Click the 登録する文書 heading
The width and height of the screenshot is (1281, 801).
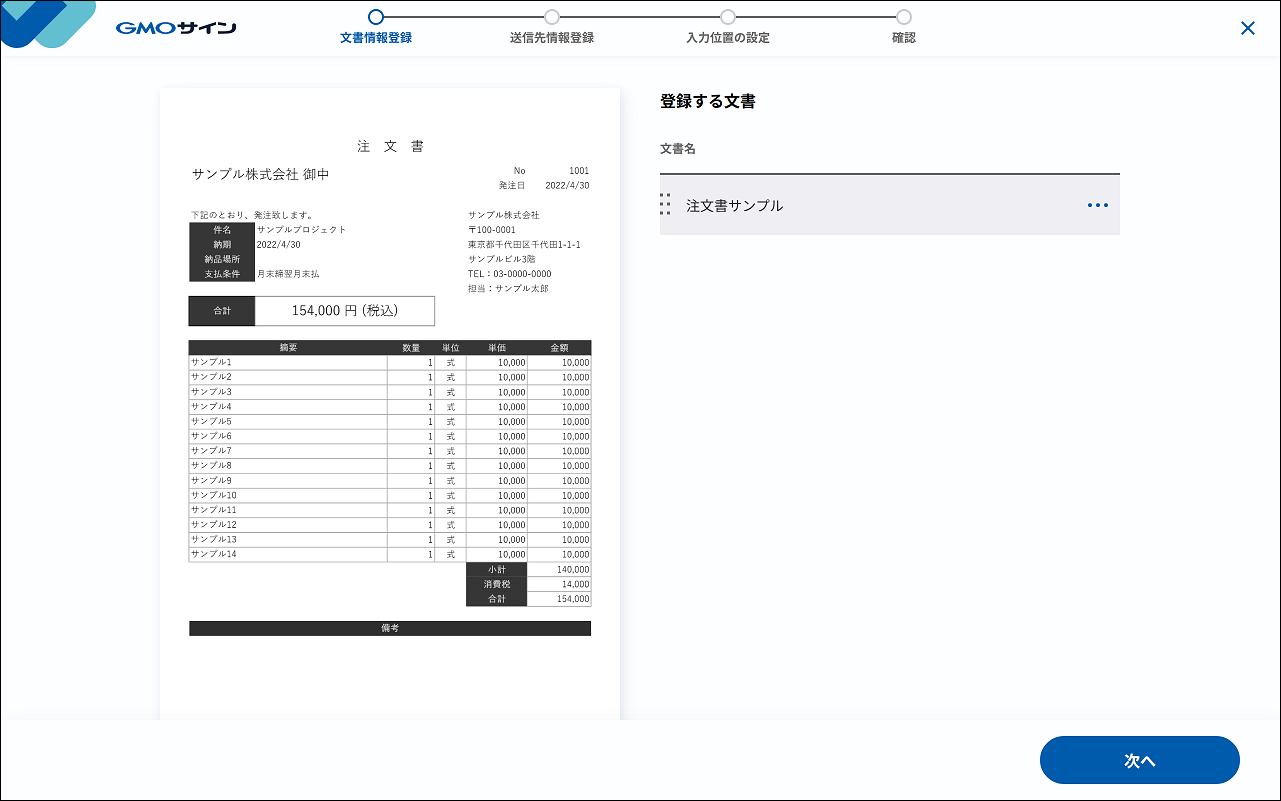pyautogui.click(x=708, y=101)
